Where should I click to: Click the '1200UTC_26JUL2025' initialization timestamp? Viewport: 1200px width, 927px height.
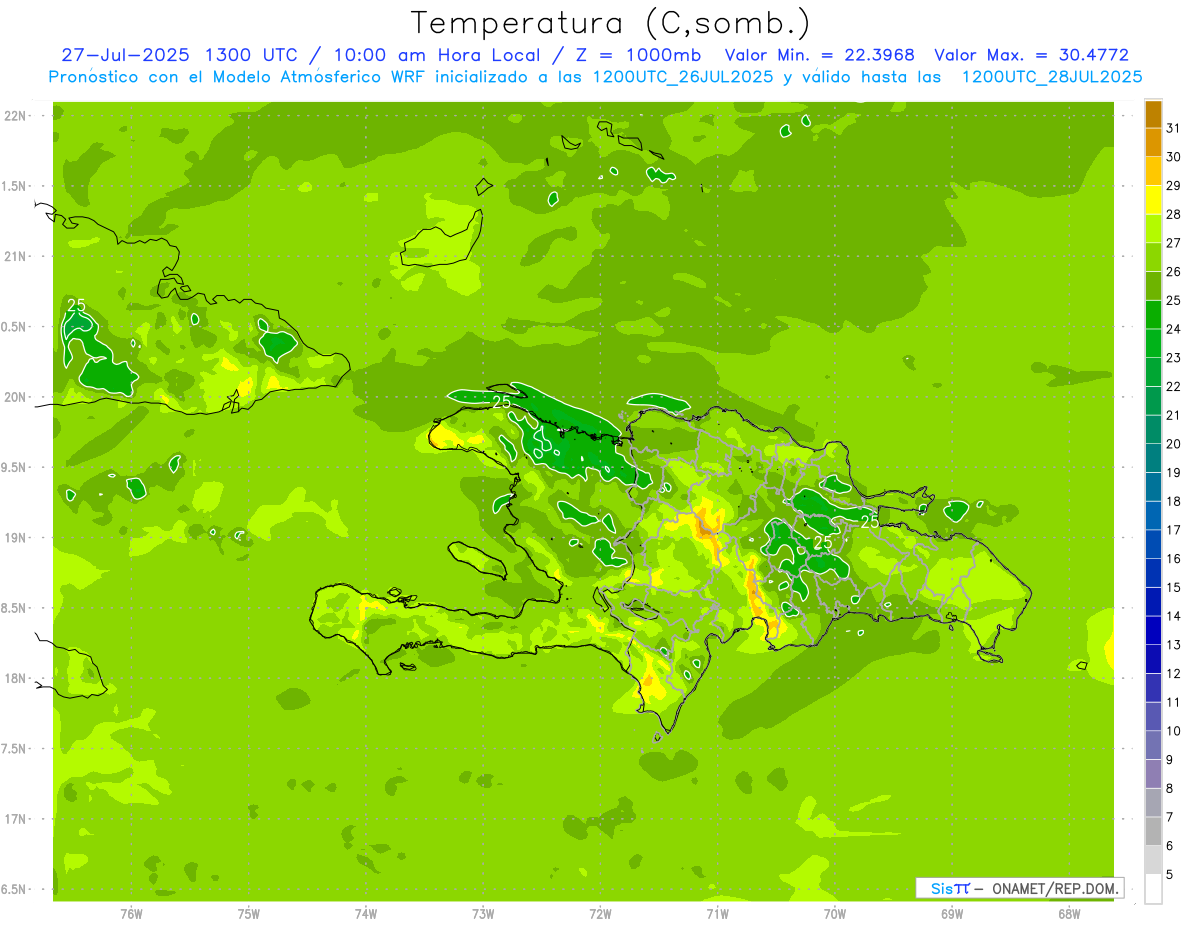click(683, 76)
